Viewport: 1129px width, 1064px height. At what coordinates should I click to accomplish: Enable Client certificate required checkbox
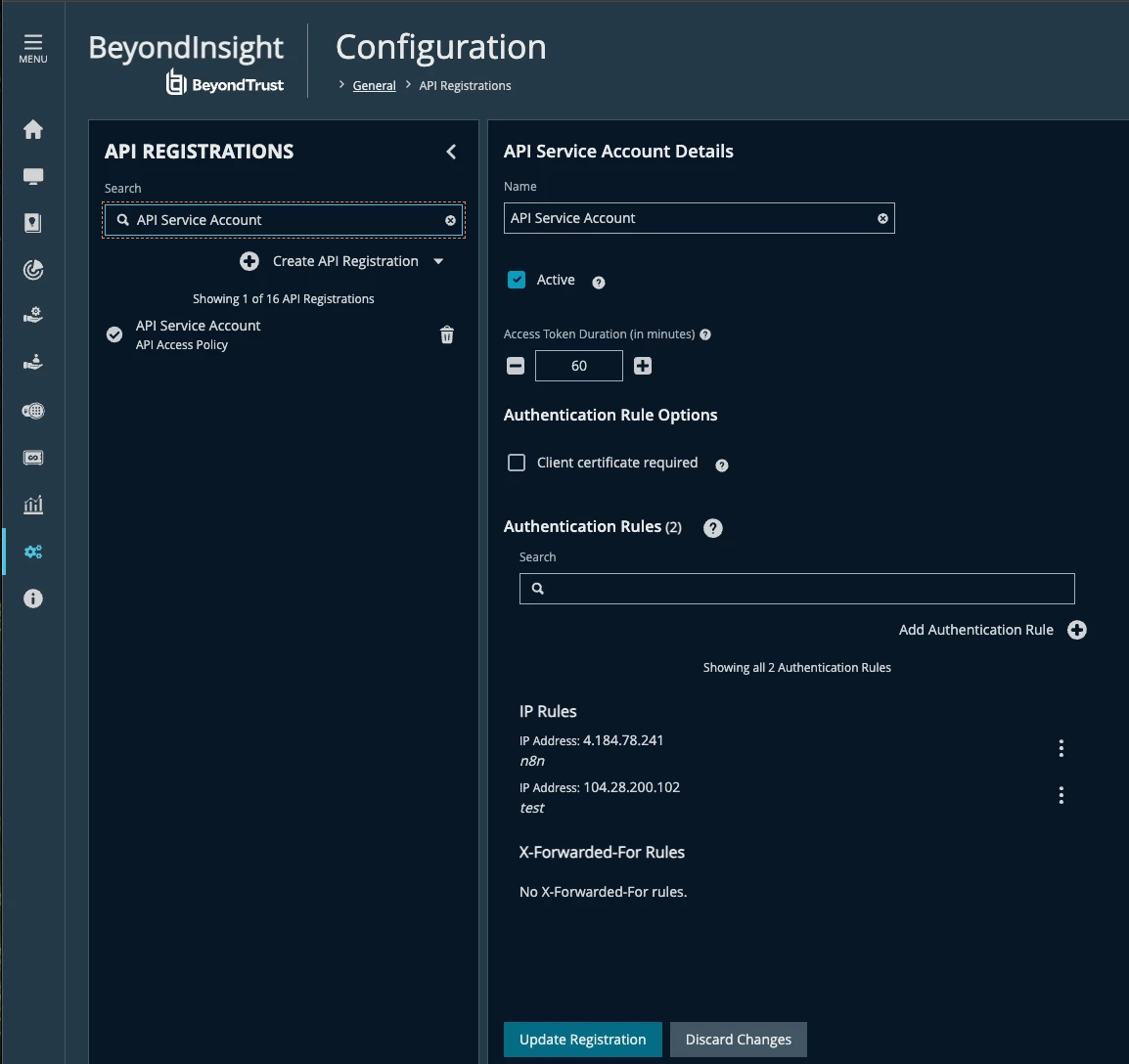pos(517,463)
